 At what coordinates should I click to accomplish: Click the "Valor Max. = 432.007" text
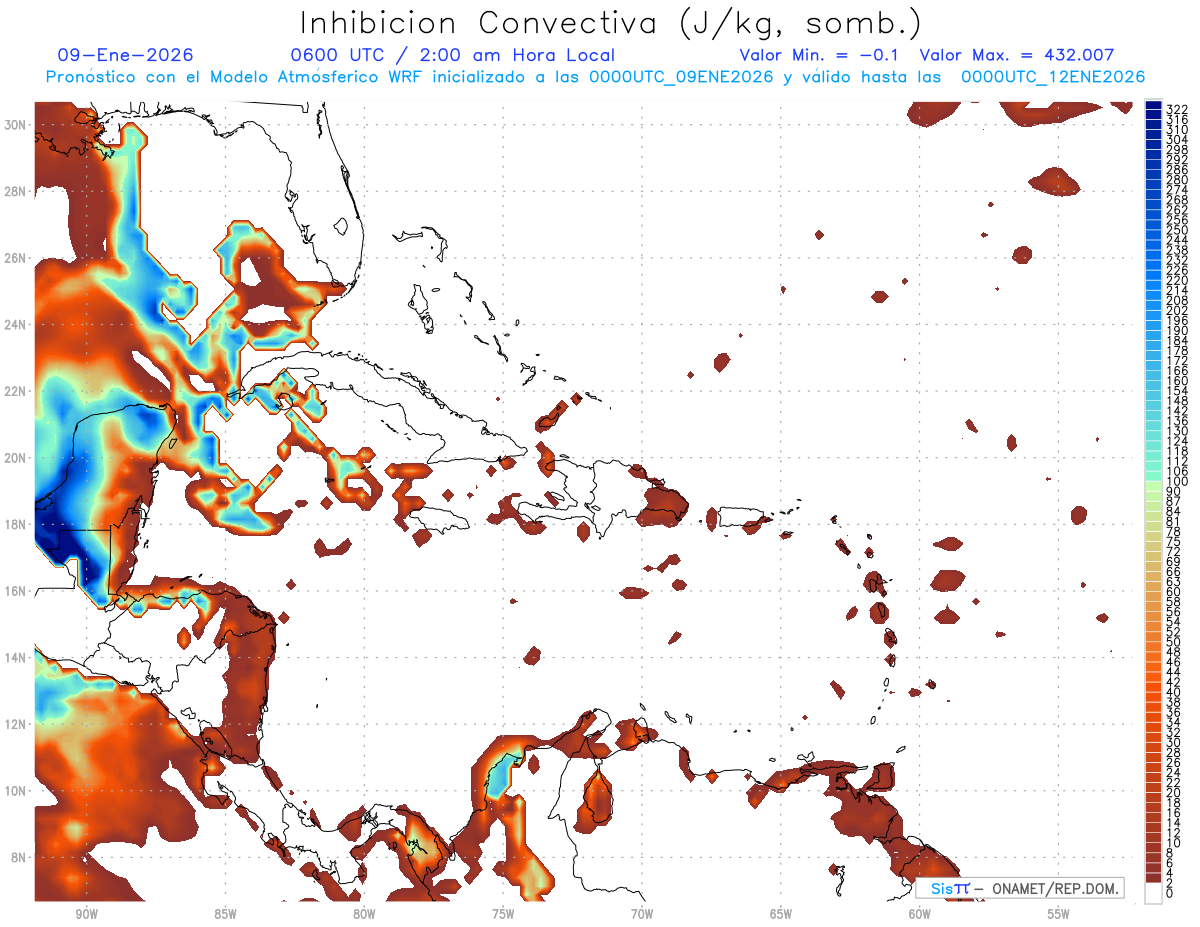click(1017, 55)
